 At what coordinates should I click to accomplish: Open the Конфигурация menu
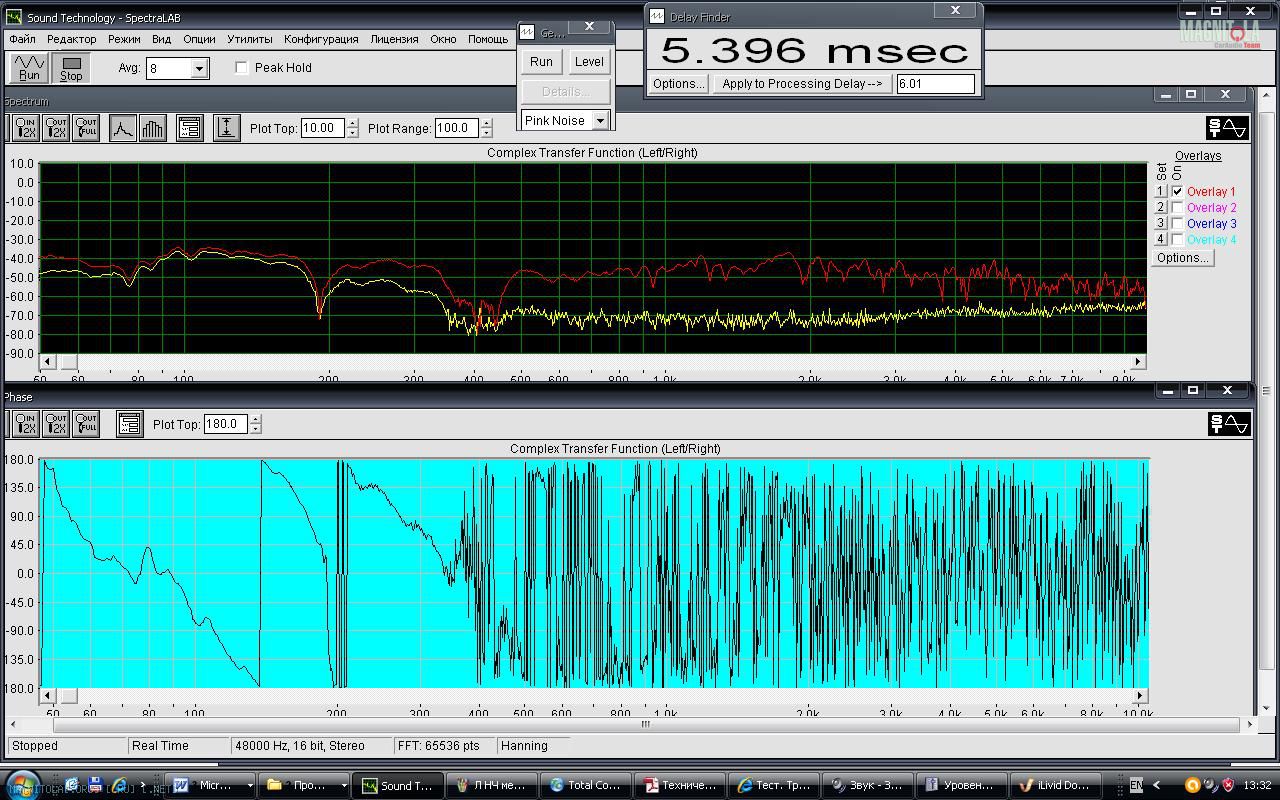[321, 39]
